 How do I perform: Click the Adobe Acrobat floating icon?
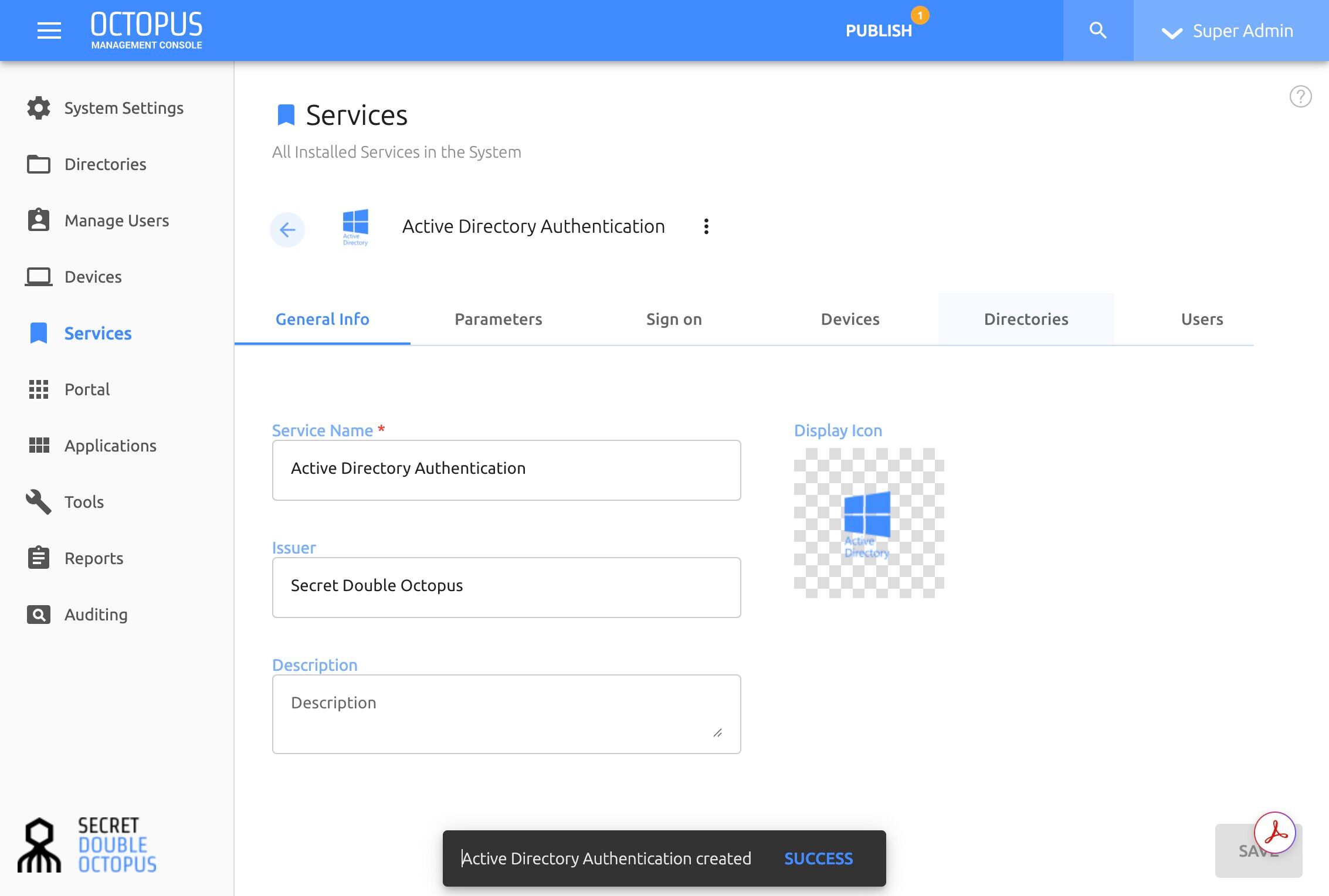click(x=1274, y=832)
